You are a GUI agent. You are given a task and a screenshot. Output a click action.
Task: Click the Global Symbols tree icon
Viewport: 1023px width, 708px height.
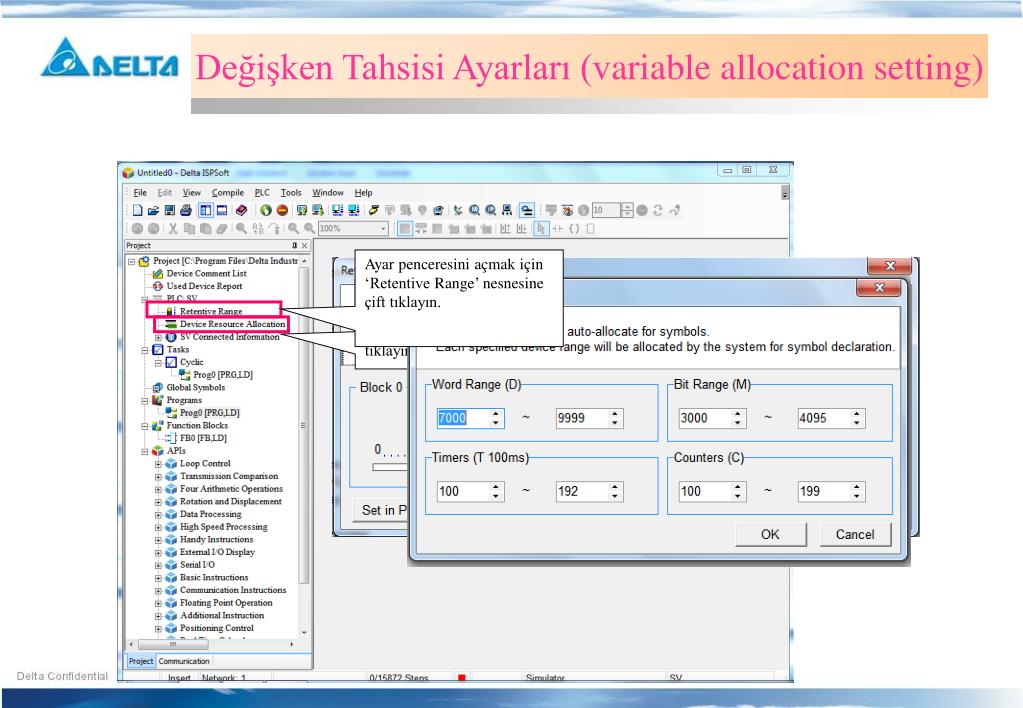click(x=157, y=388)
